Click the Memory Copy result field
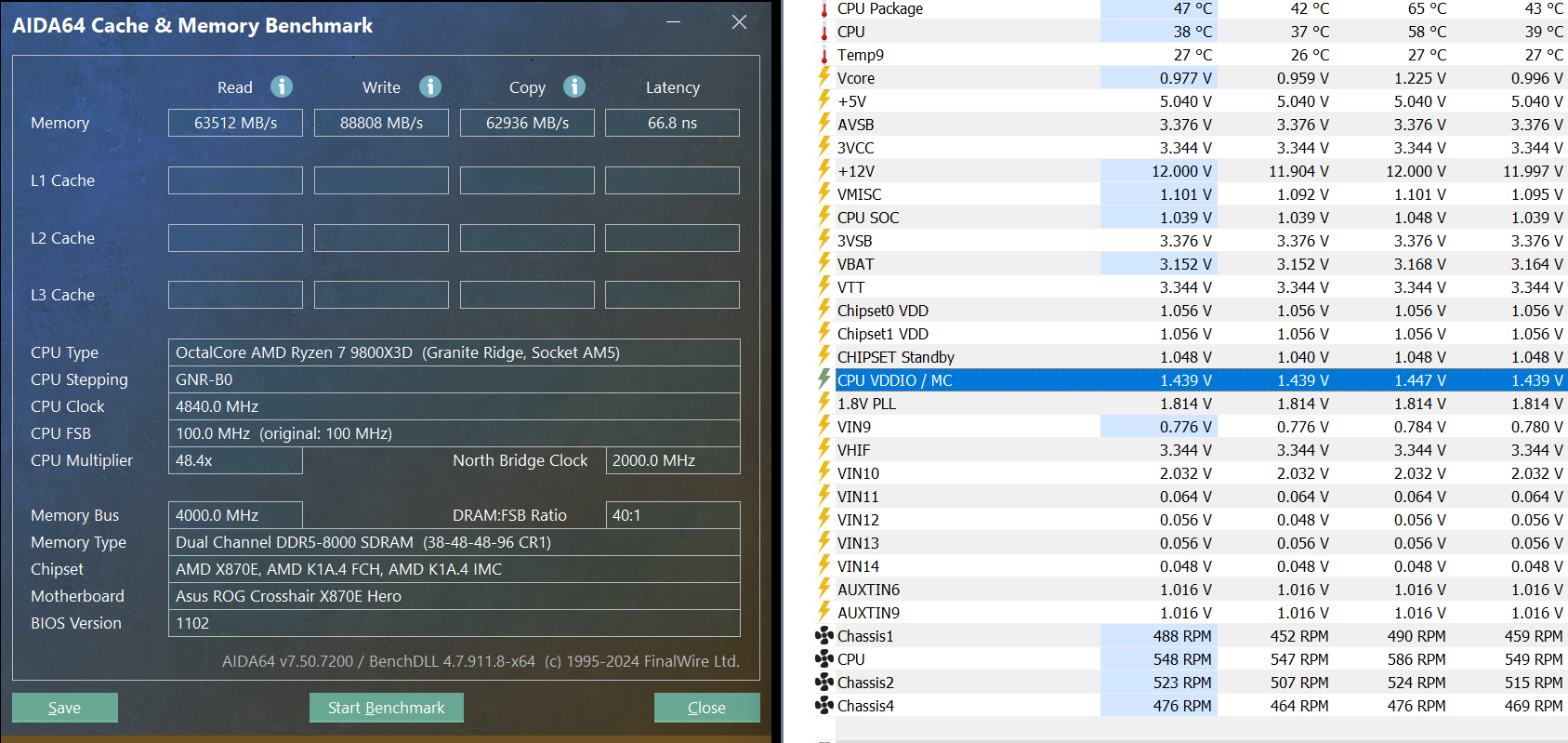This screenshot has height=743, width=1568. (527, 123)
